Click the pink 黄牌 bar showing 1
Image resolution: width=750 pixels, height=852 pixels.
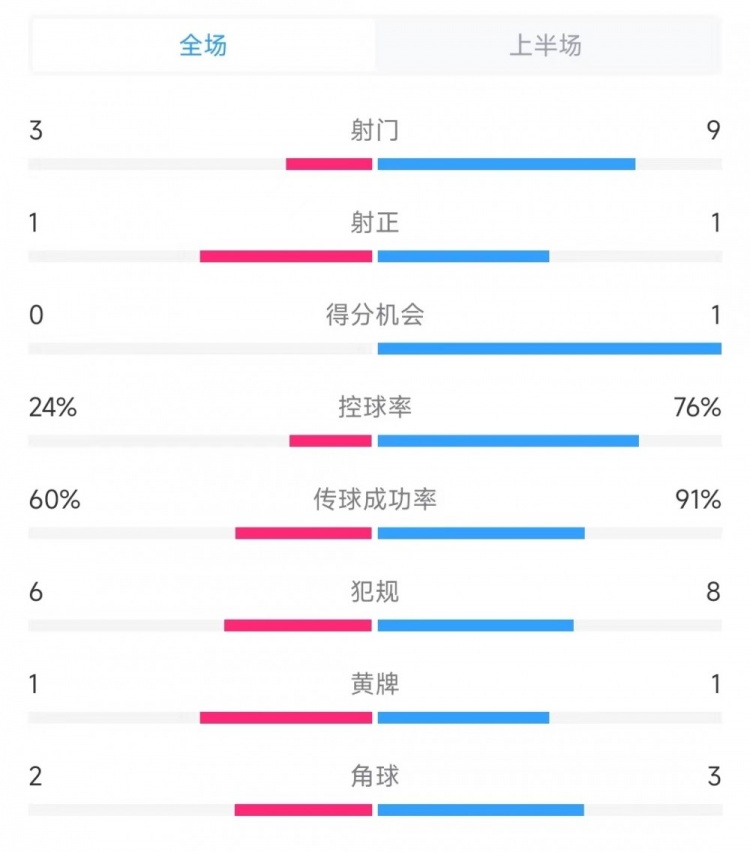(x=286, y=717)
